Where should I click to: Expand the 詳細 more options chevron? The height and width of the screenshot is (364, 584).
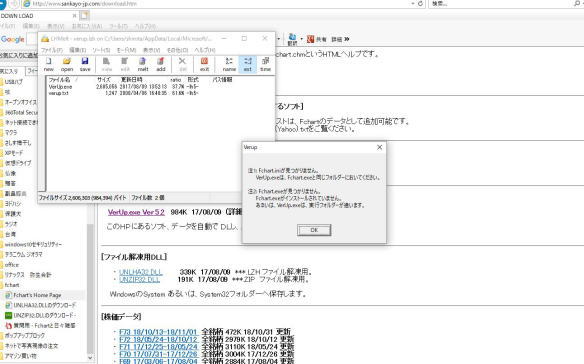coord(347,39)
